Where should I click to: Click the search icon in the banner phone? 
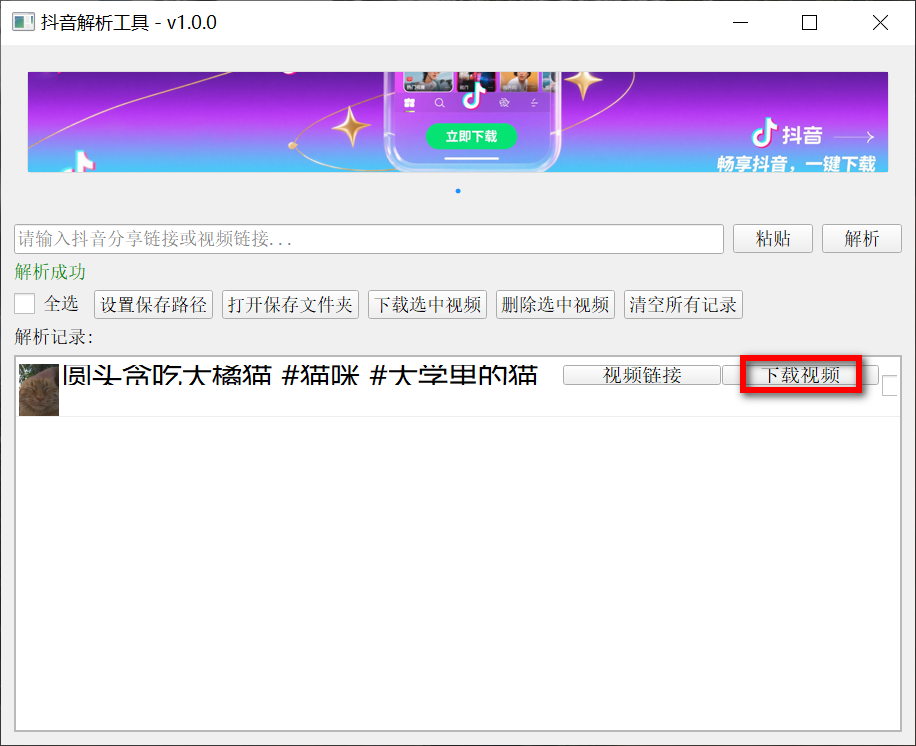click(x=440, y=103)
